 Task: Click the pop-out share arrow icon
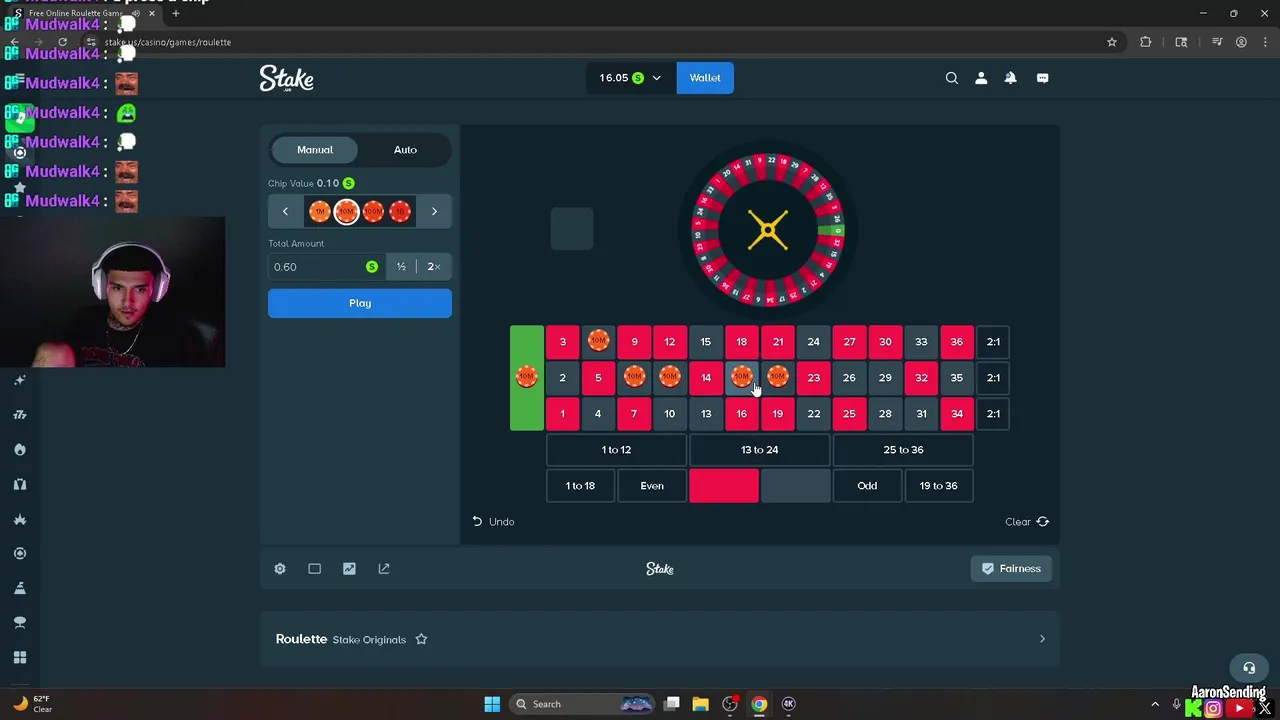click(x=384, y=569)
